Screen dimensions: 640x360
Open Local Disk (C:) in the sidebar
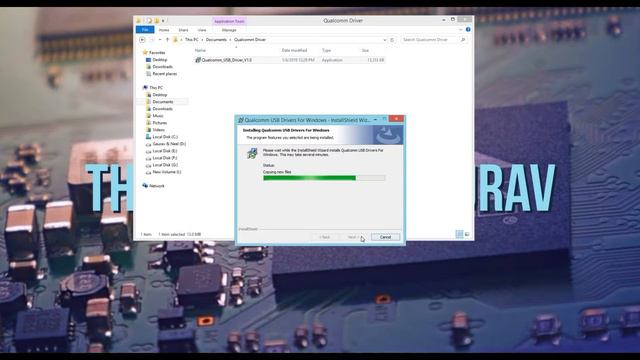pos(165,137)
